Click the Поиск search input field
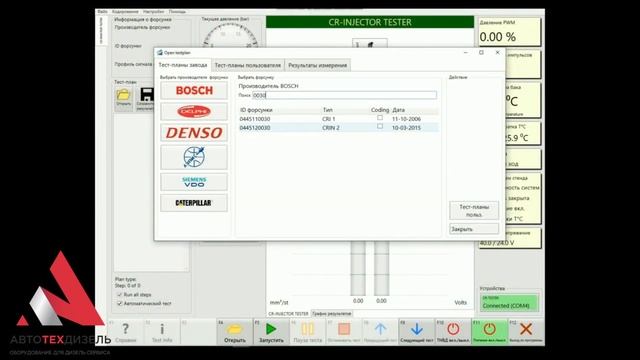This screenshot has width=640, height=360. [344, 95]
